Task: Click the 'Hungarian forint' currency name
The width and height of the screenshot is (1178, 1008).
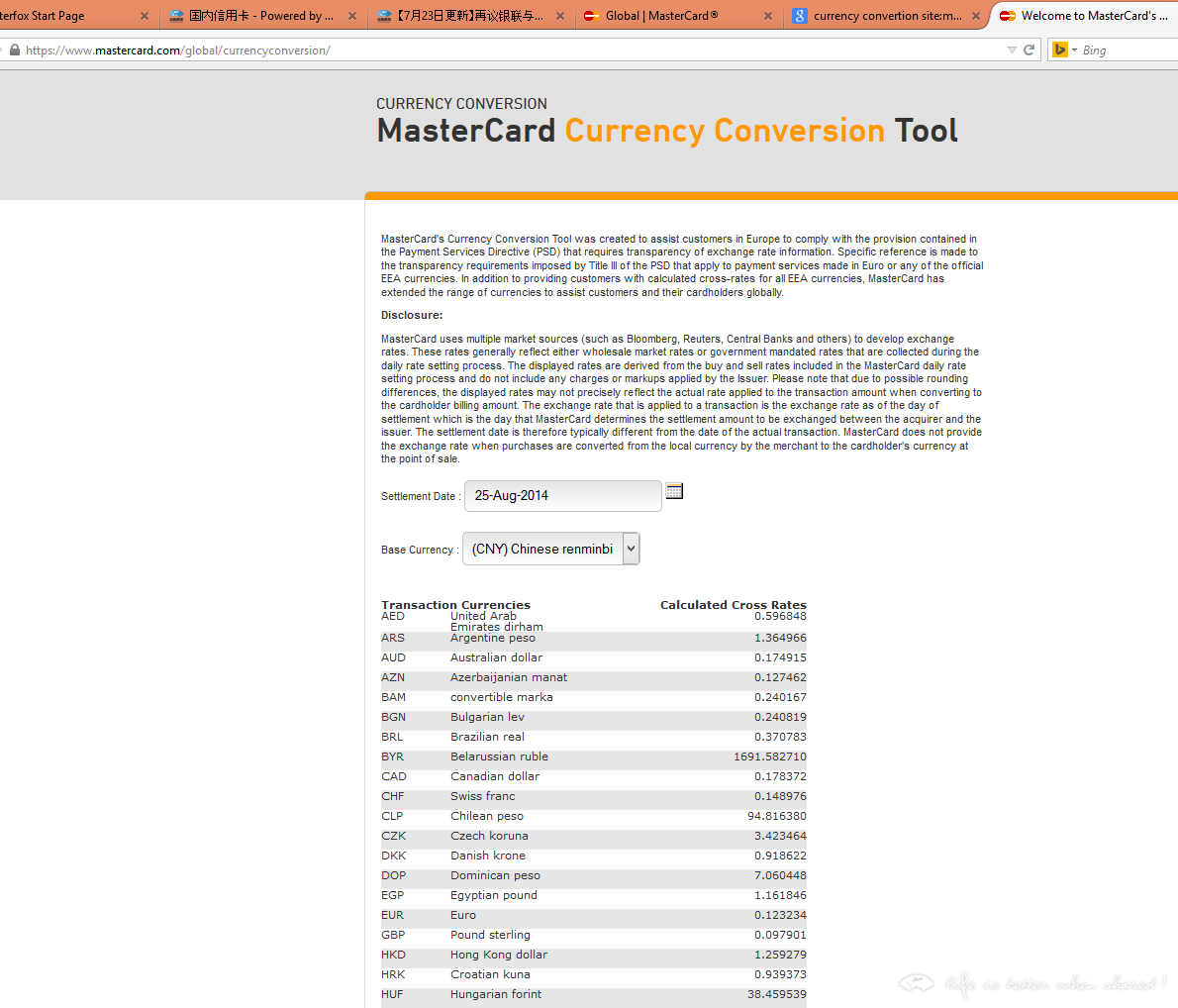Action: click(496, 994)
